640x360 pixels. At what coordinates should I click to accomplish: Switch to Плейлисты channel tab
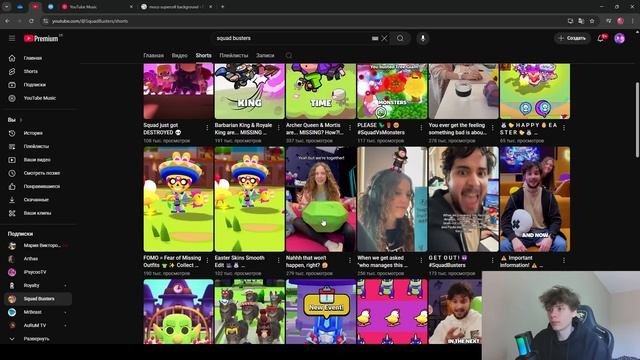pos(234,56)
